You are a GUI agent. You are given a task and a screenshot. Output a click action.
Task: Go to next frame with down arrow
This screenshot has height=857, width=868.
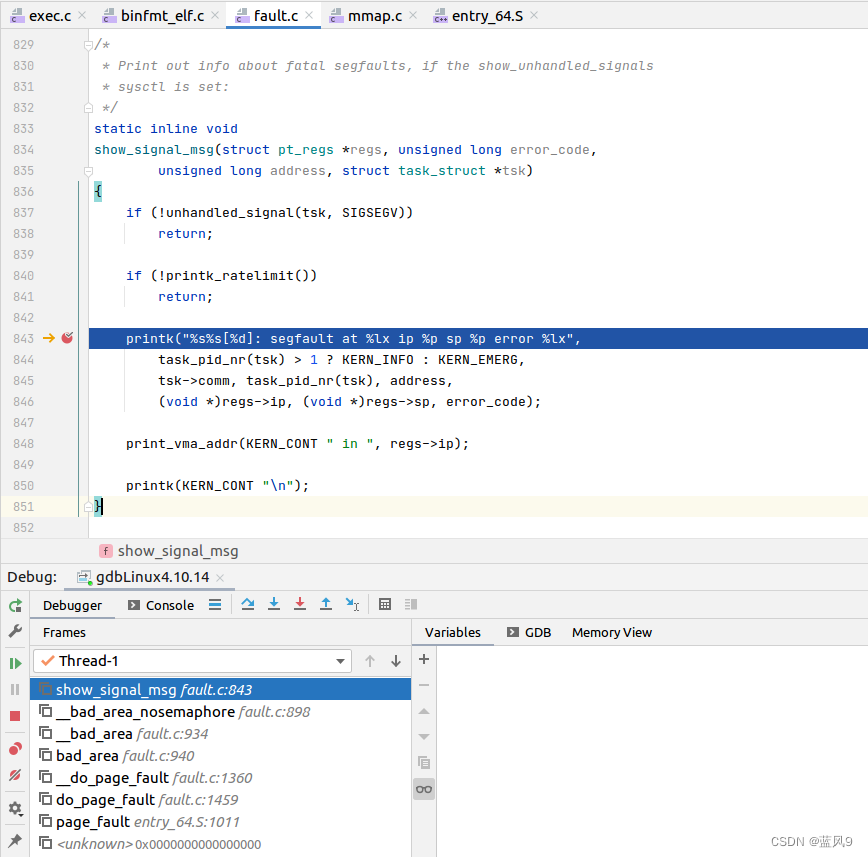[x=396, y=661]
